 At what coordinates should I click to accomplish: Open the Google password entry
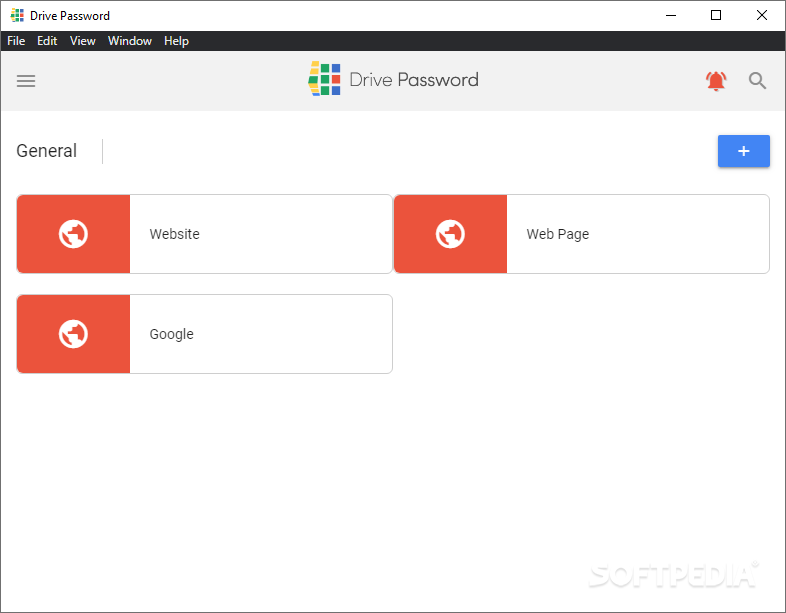pyautogui.click(x=205, y=334)
